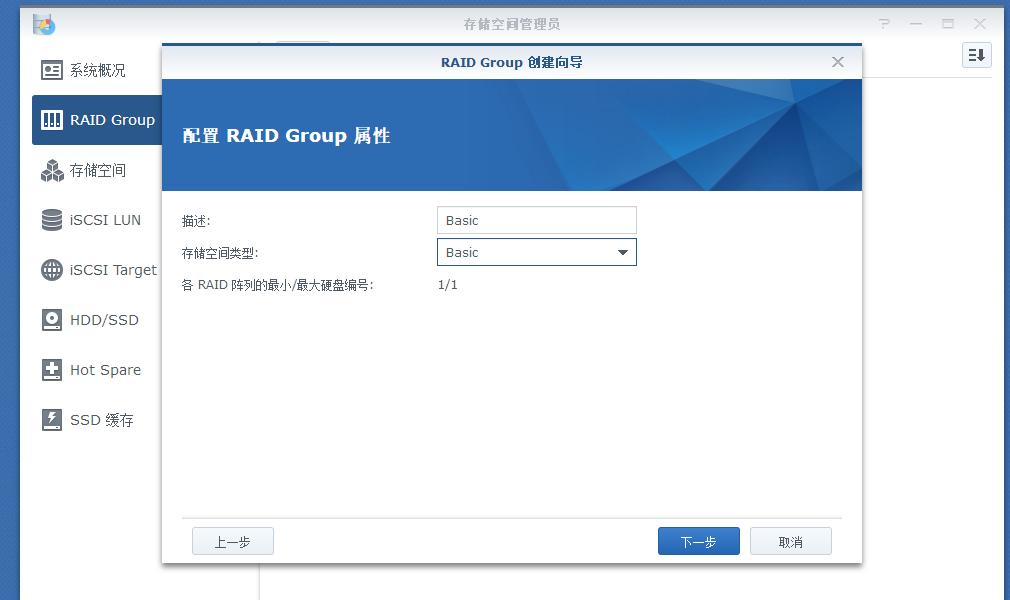Click the 下一步 next button

[x=698, y=541]
